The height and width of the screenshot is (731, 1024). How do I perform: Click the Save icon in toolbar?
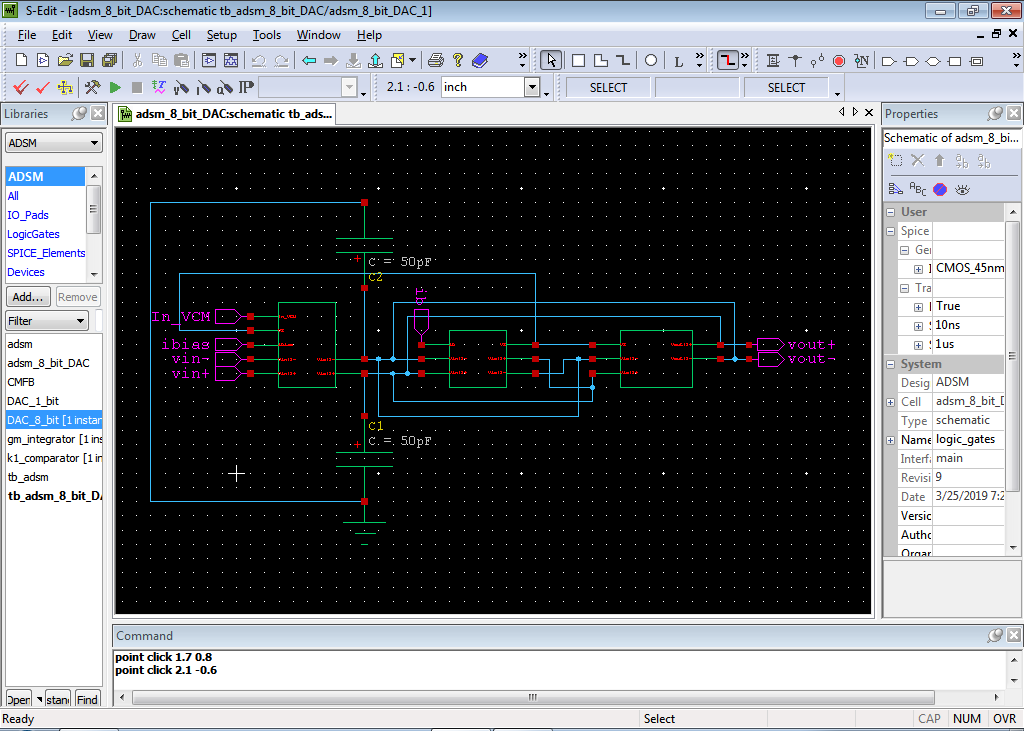click(x=87, y=61)
